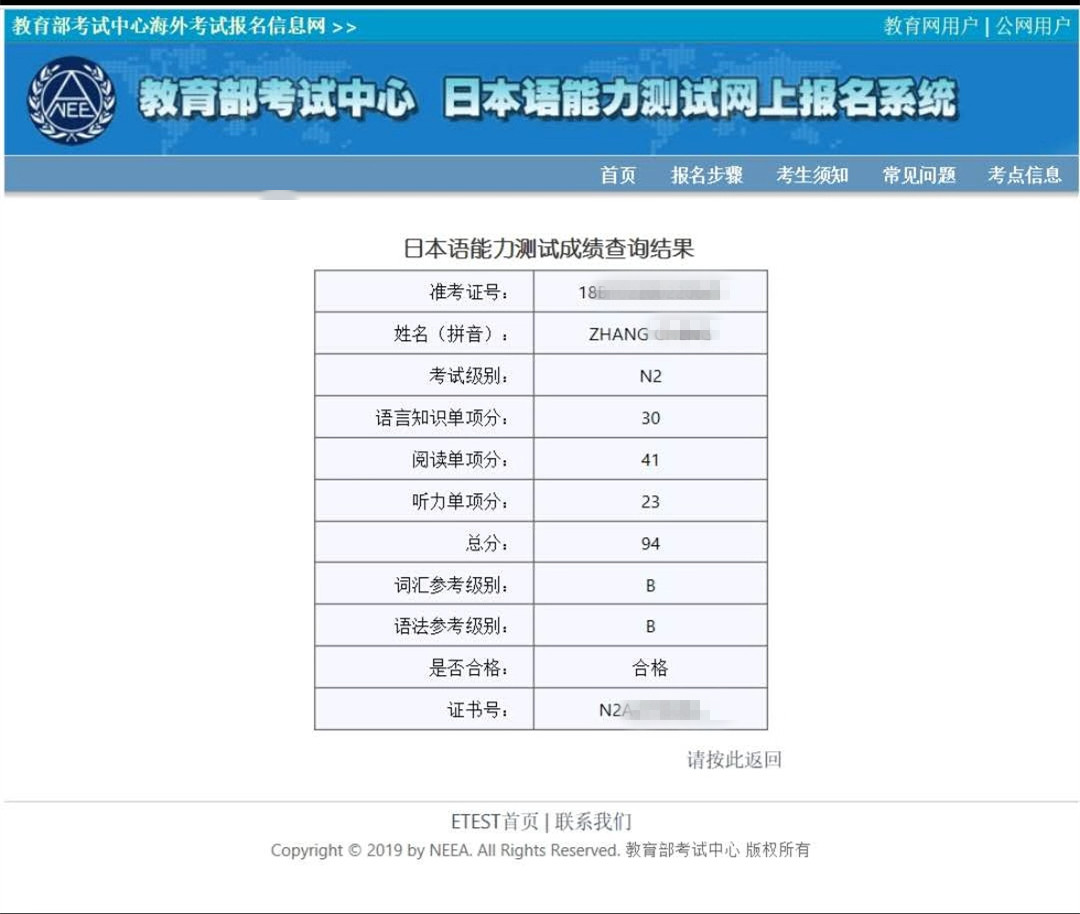1080x914 pixels.
Task: Click the NEEA logo emblem
Action: pyautogui.click(x=71, y=100)
